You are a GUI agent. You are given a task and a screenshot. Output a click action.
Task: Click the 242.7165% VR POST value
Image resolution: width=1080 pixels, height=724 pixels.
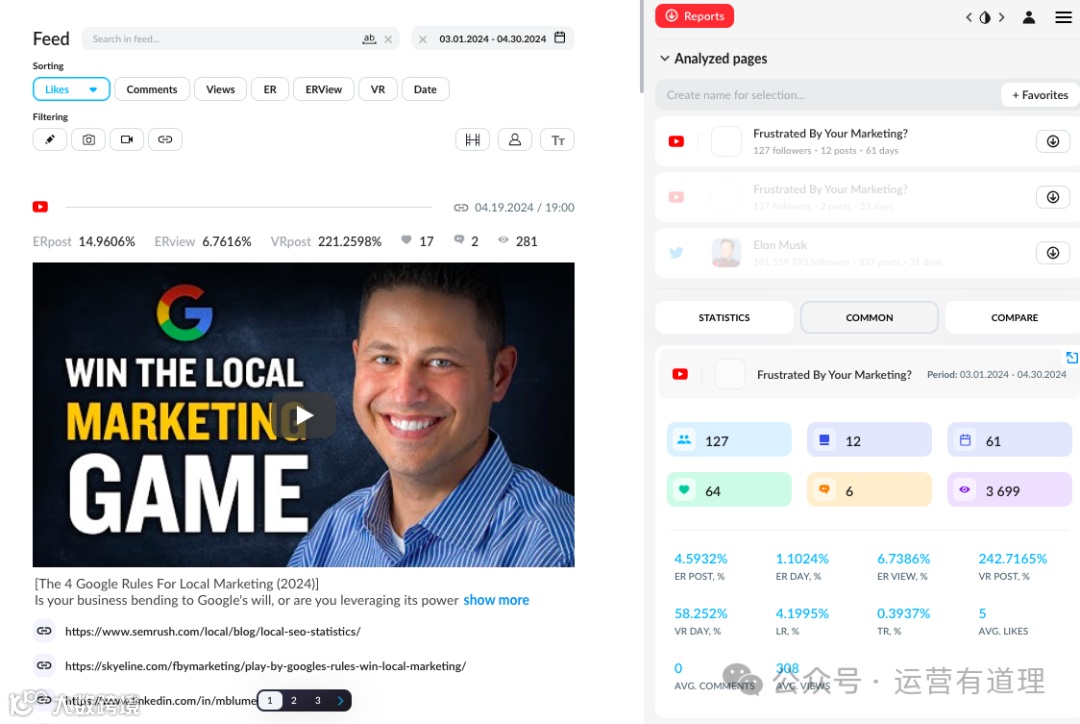pyautogui.click(x=1012, y=559)
